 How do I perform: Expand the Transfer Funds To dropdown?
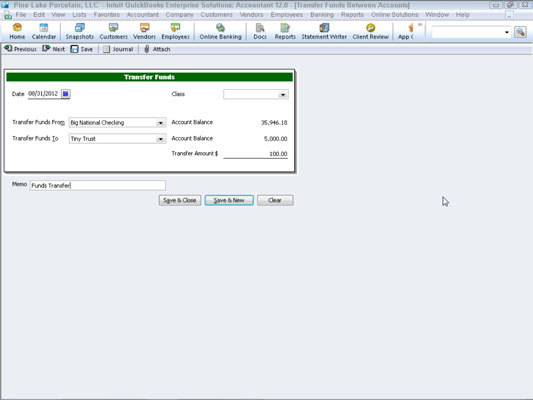tap(160, 139)
